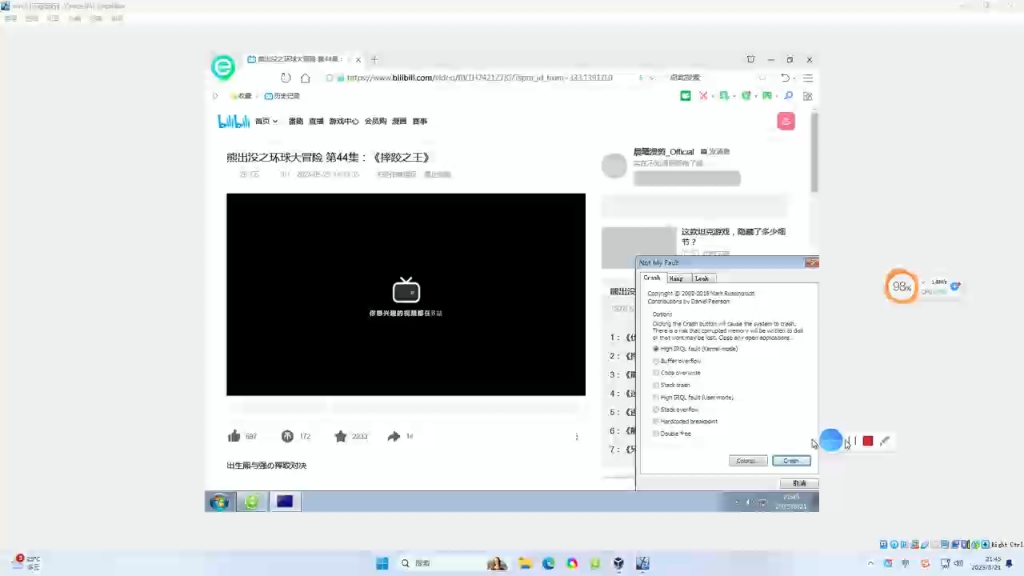Click the 360 browser logo icon

coord(223,67)
